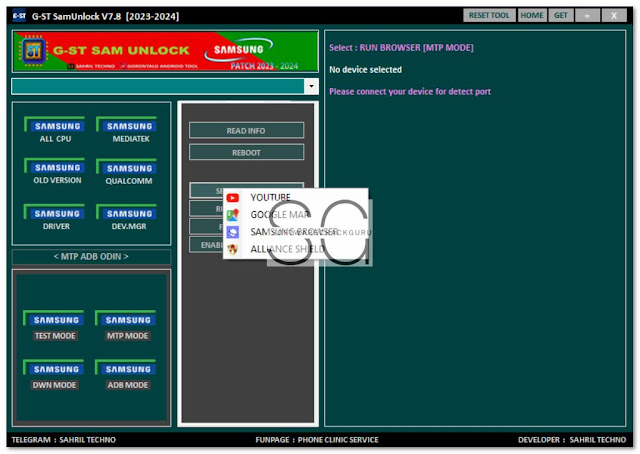
Task: Click Alliance Shield icon in popup menu
Action: tap(233, 249)
